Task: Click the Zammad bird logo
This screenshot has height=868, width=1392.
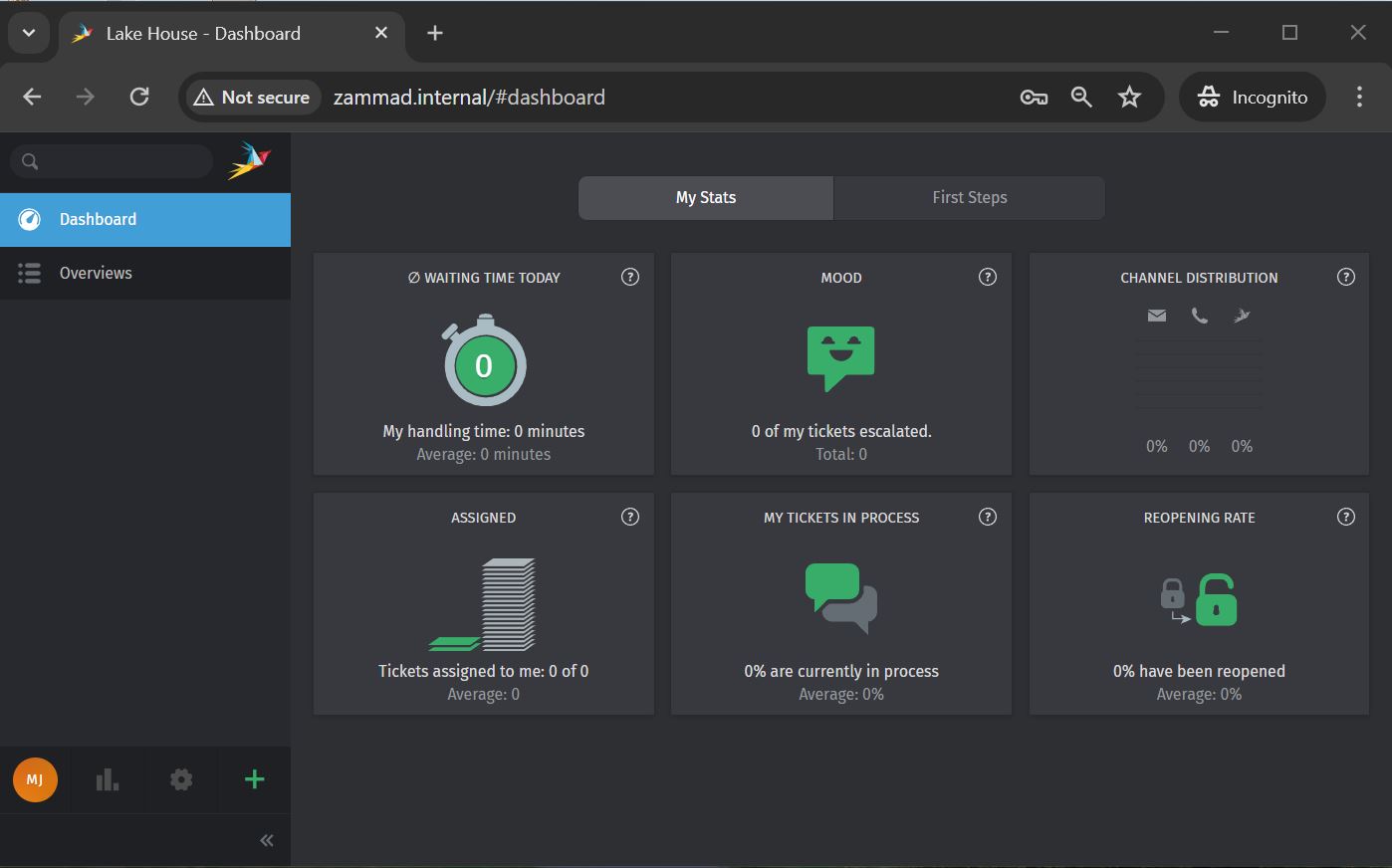Action: [249, 160]
